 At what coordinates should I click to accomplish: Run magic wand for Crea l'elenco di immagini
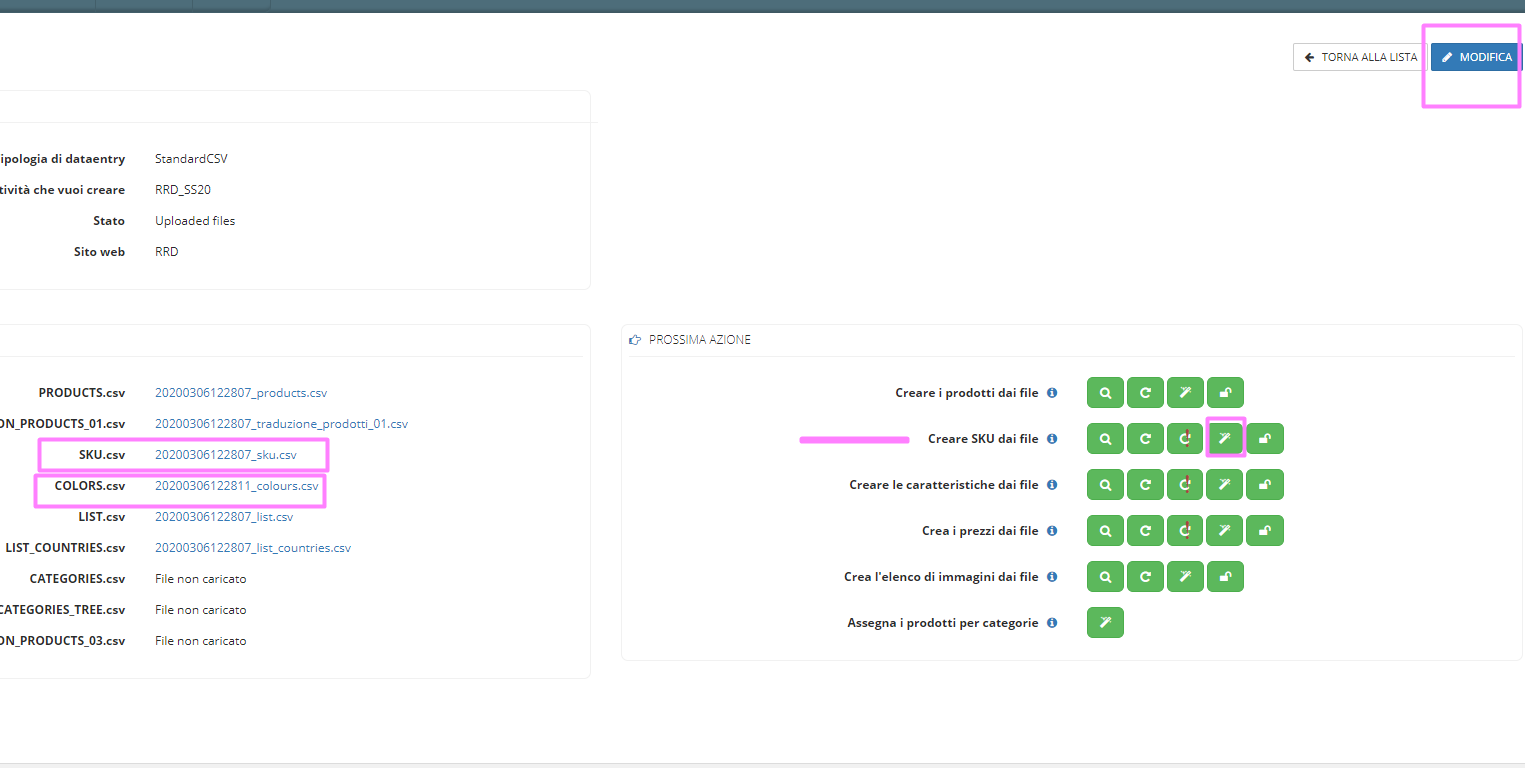coord(1185,577)
